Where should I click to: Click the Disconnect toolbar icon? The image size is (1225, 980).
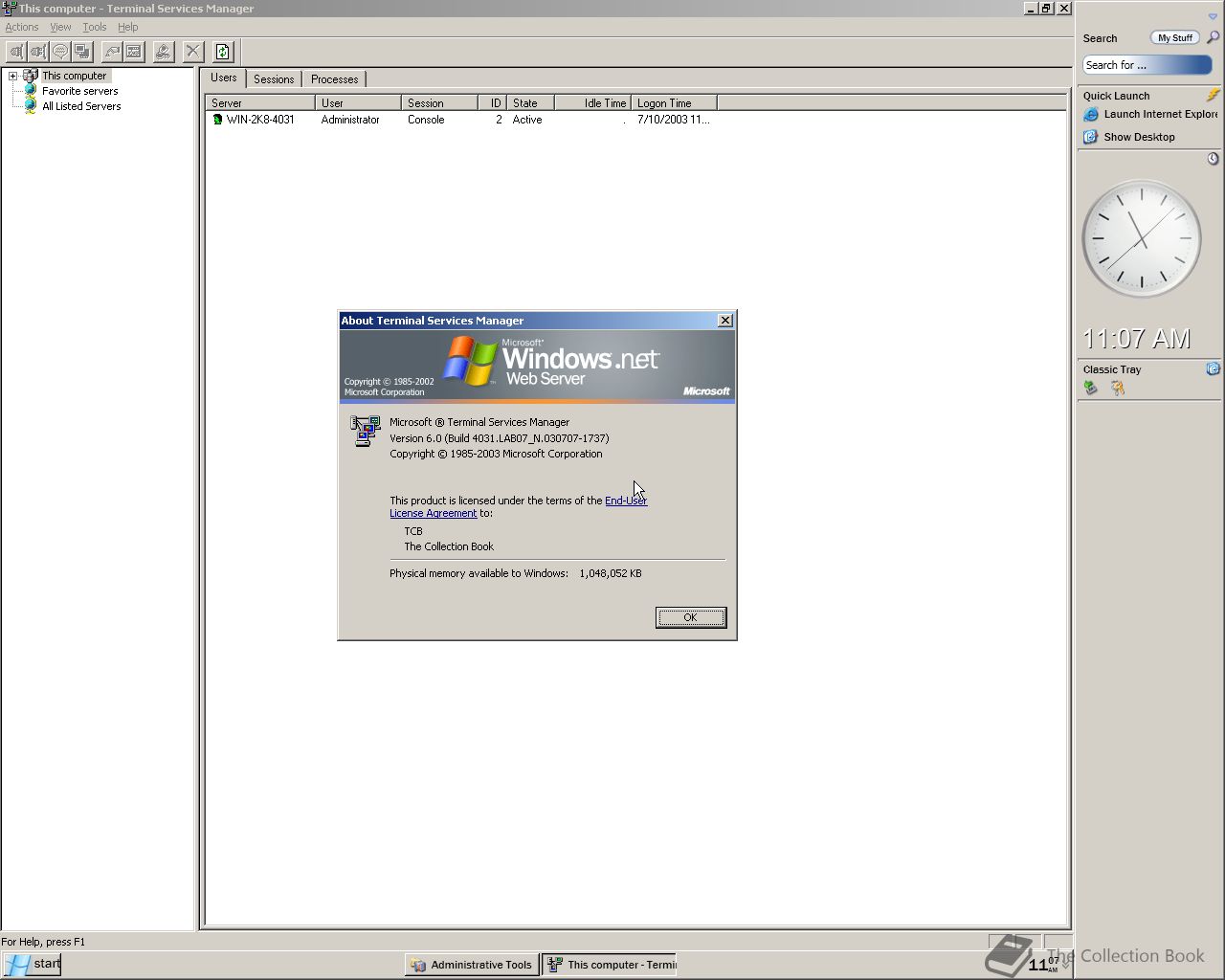(38, 52)
